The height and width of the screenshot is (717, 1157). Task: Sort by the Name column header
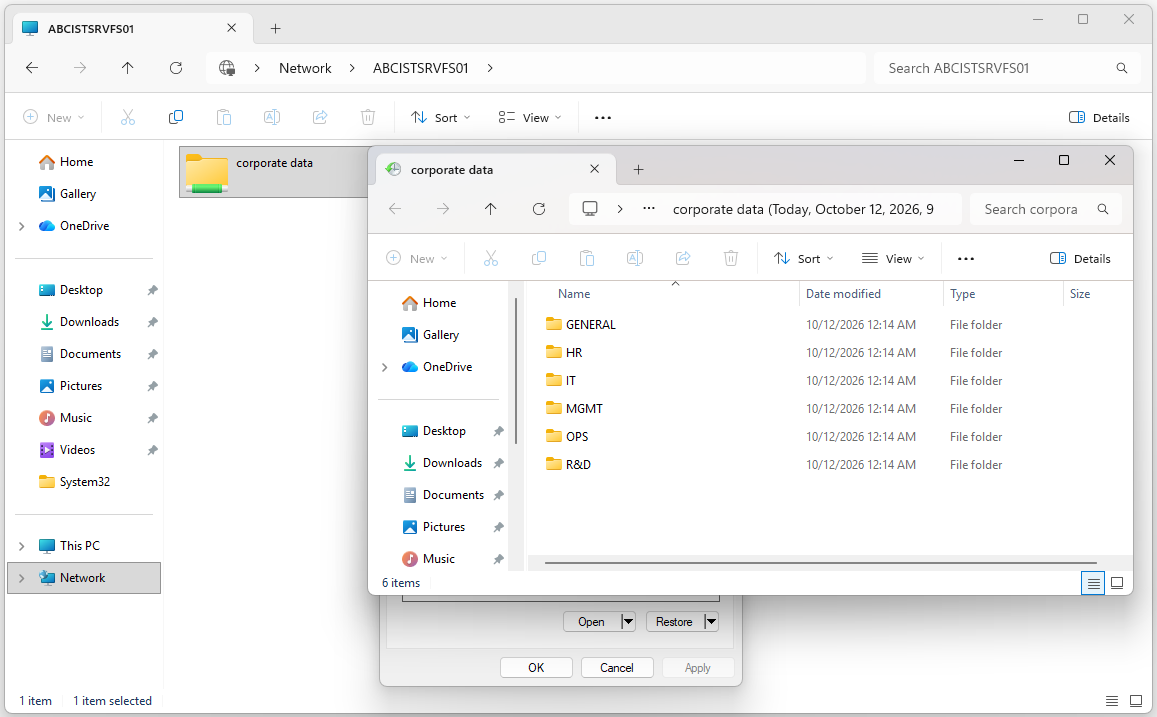574,294
